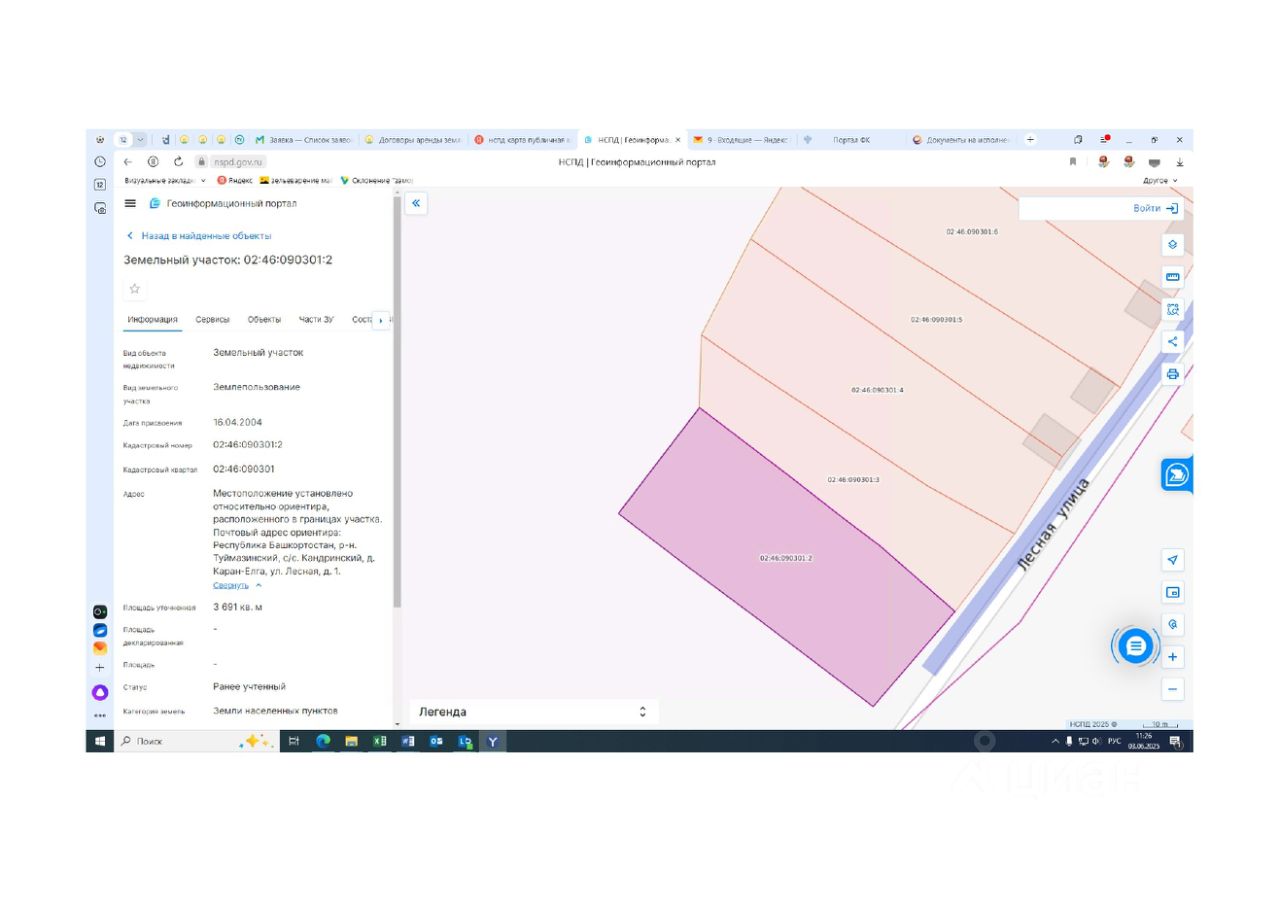Switch to the Сервисы tab
Screen dimensions: 1280x905
(x=212, y=319)
